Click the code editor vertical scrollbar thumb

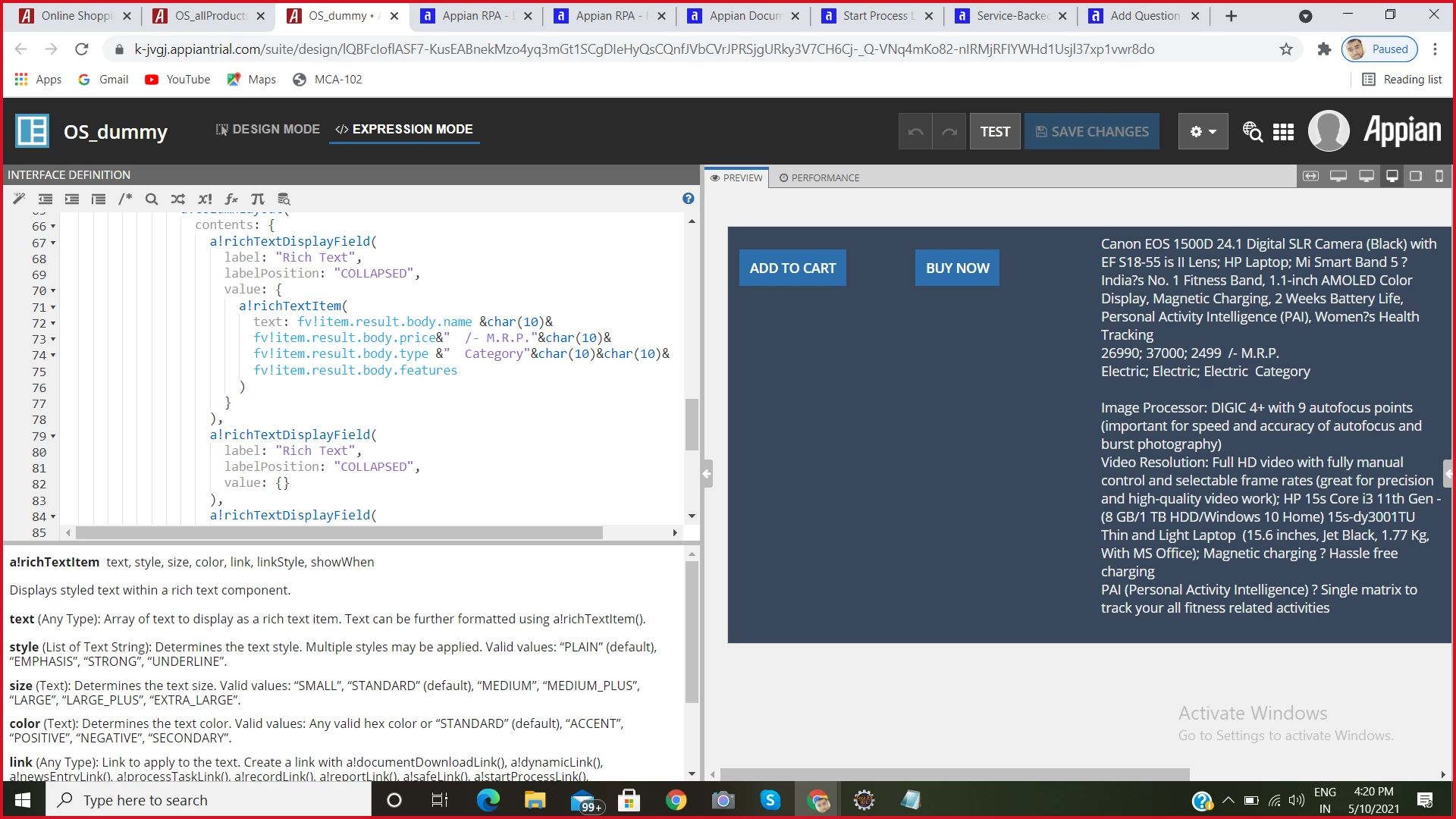(692, 425)
